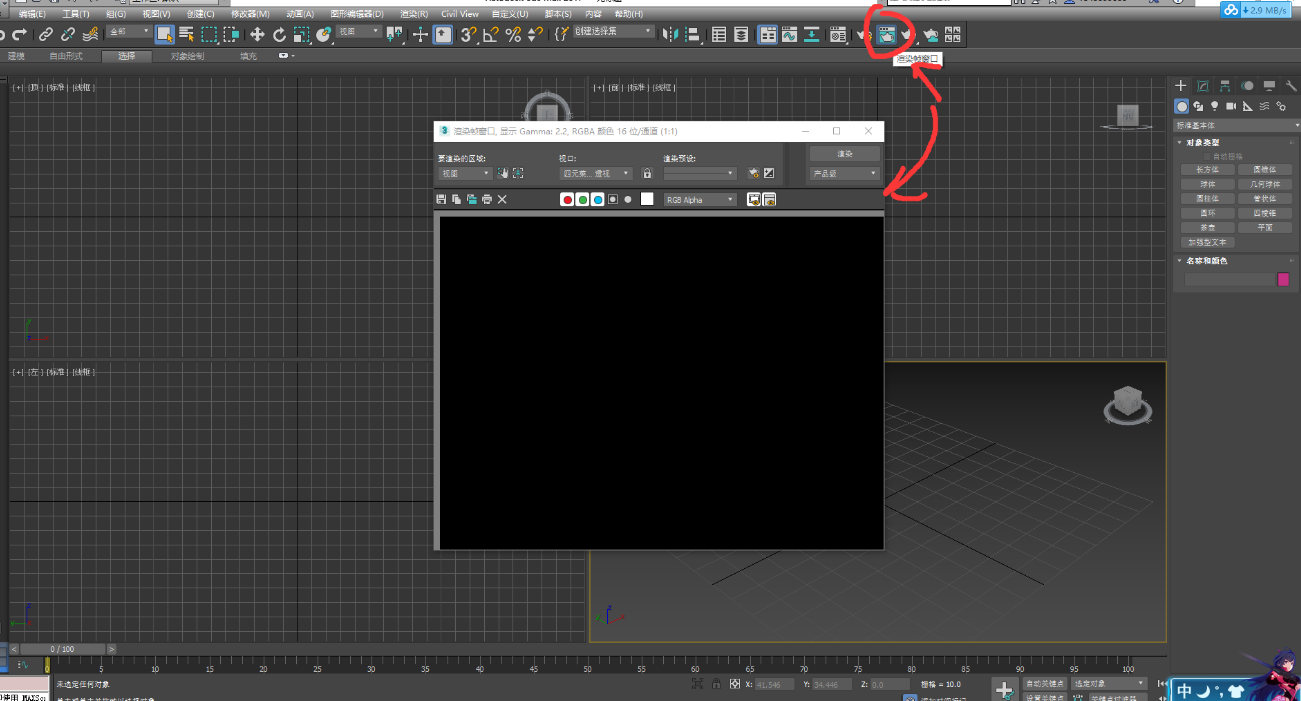The width and height of the screenshot is (1301, 701).
Task: Open the 渲染(R) menu
Action: (x=413, y=14)
